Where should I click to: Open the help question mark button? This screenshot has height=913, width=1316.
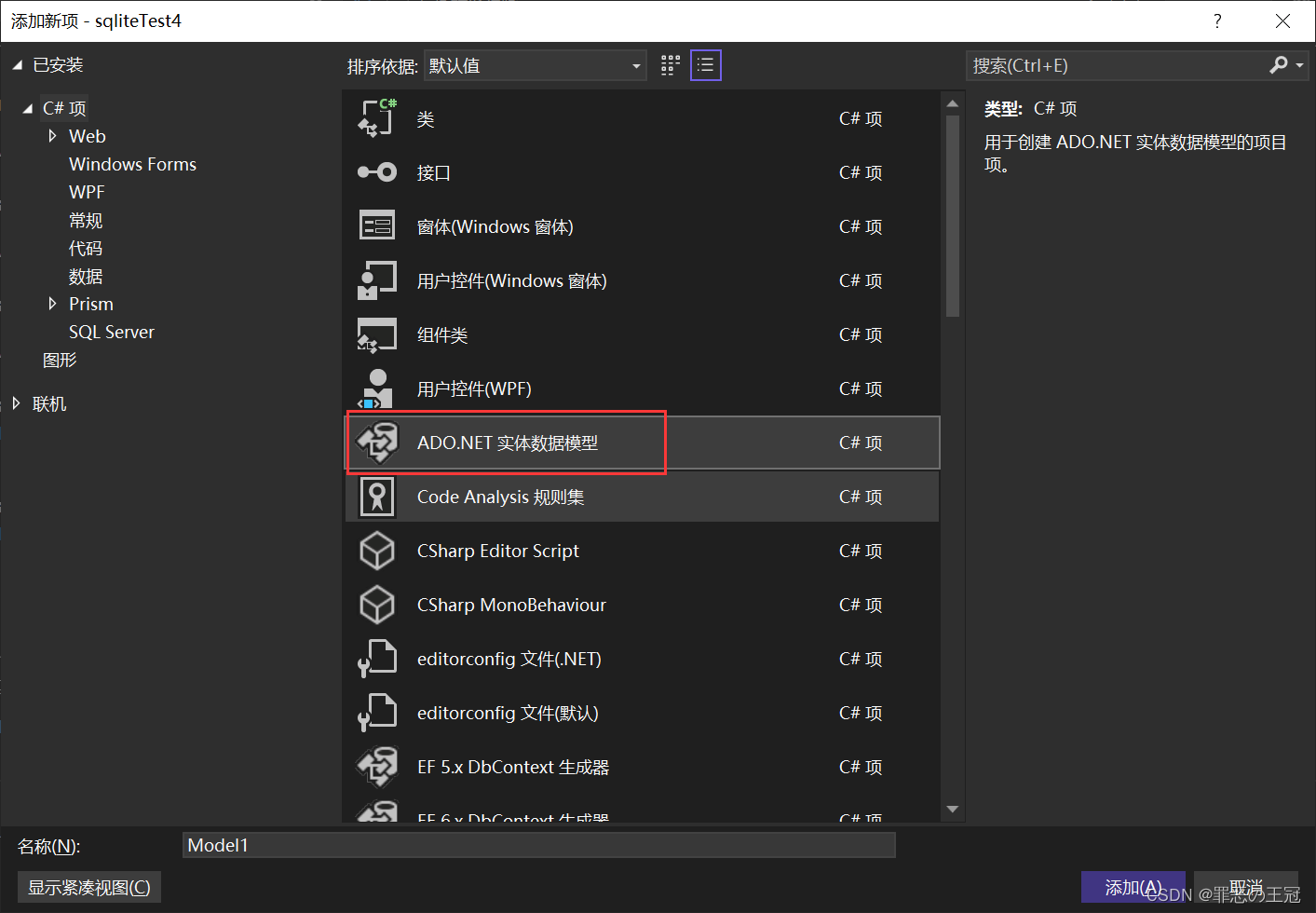1217,20
